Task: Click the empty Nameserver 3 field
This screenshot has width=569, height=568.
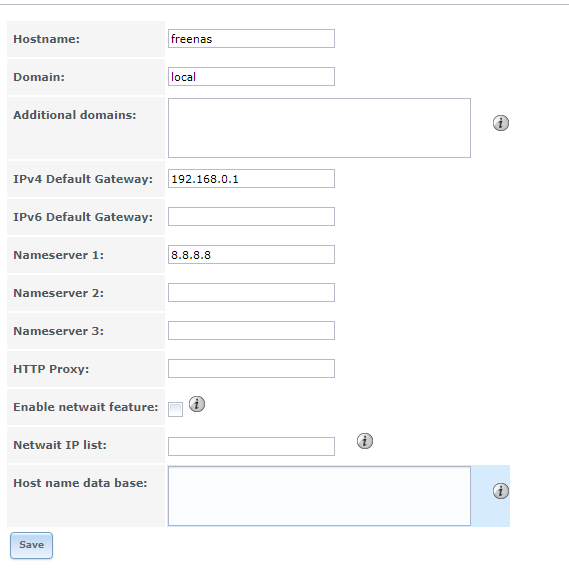Action: pyautogui.click(x=251, y=331)
